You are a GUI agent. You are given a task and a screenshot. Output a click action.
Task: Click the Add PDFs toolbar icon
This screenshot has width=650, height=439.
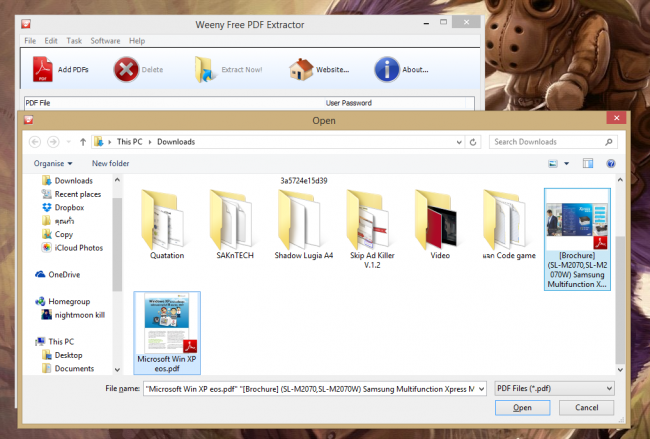(43, 69)
